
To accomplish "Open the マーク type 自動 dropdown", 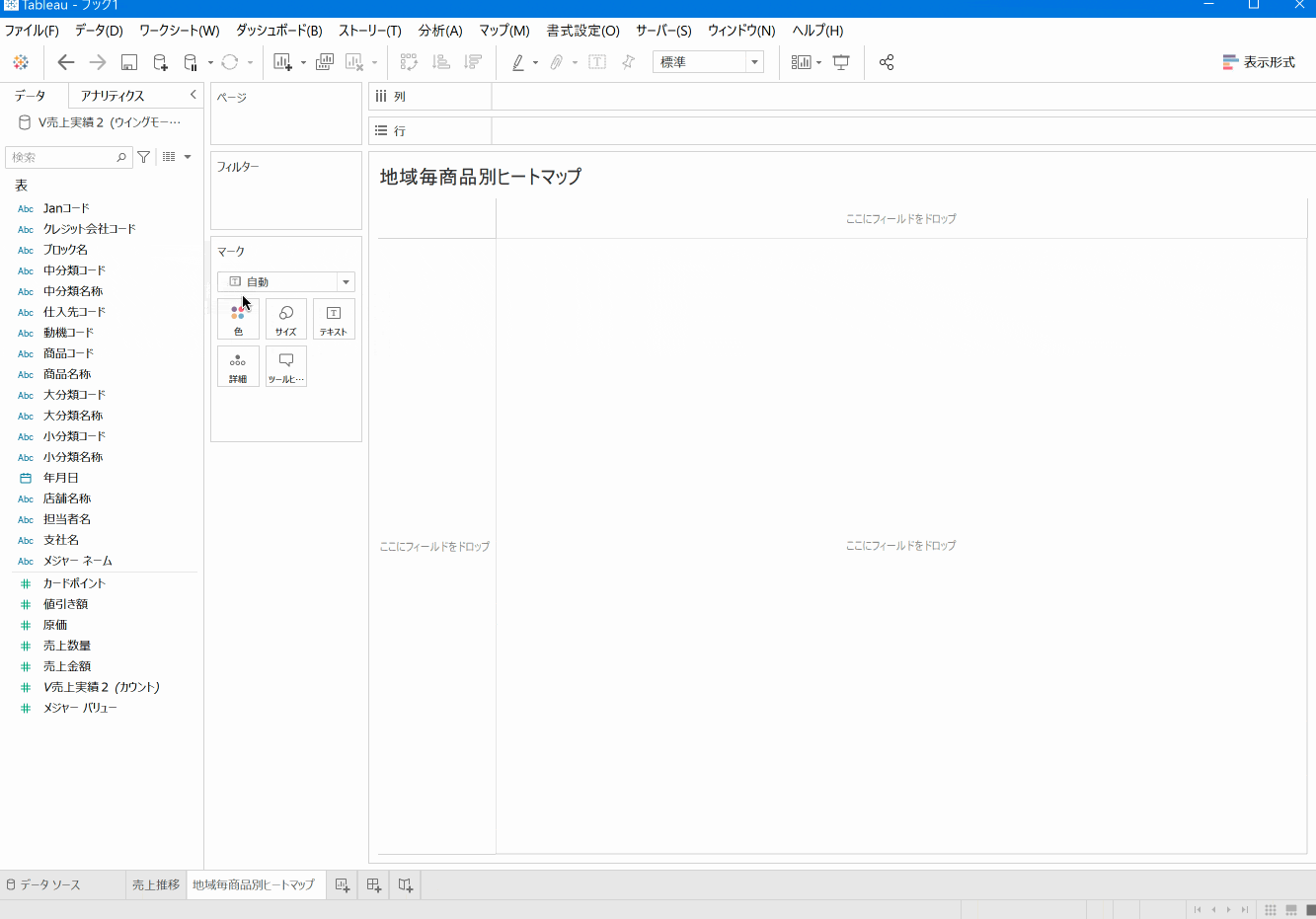I will point(286,281).
